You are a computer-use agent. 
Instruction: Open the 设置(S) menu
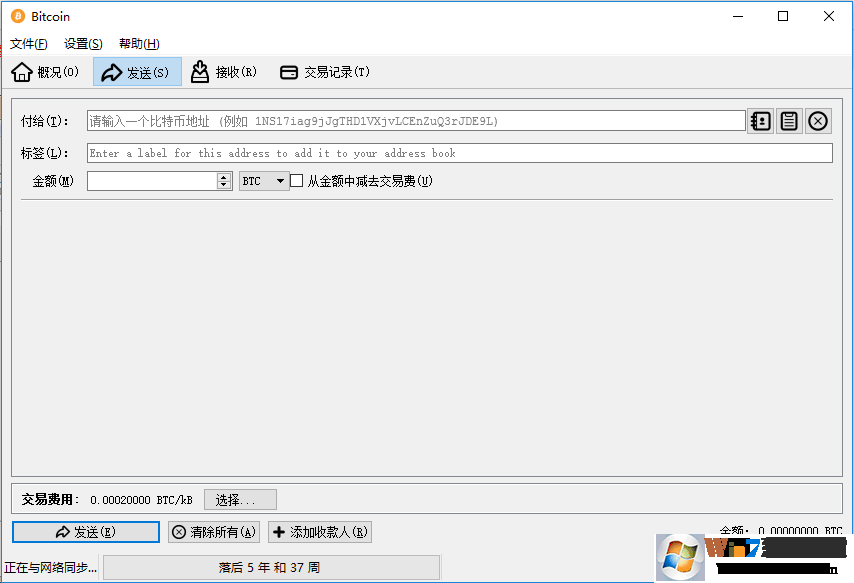[x=83, y=44]
